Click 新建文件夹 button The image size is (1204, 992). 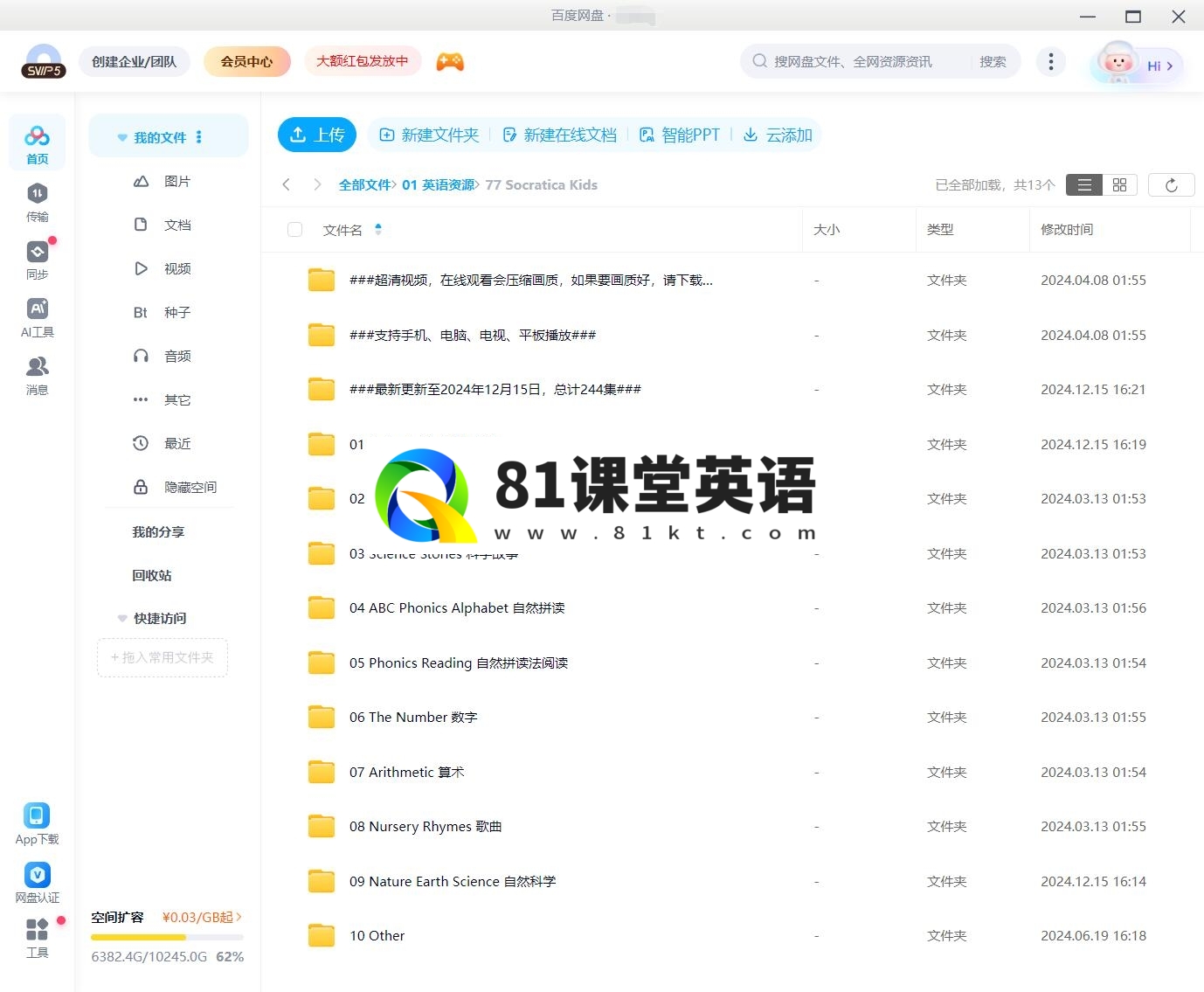(x=429, y=135)
